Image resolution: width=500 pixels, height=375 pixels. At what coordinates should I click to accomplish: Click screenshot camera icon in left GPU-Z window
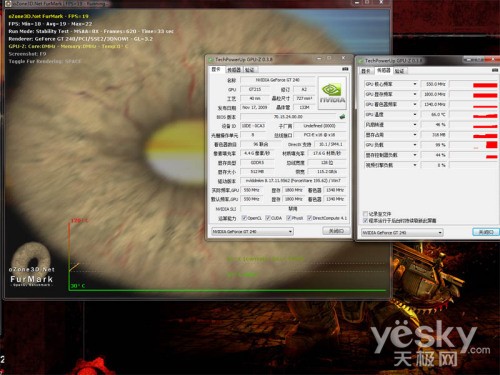tap(345, 69)
